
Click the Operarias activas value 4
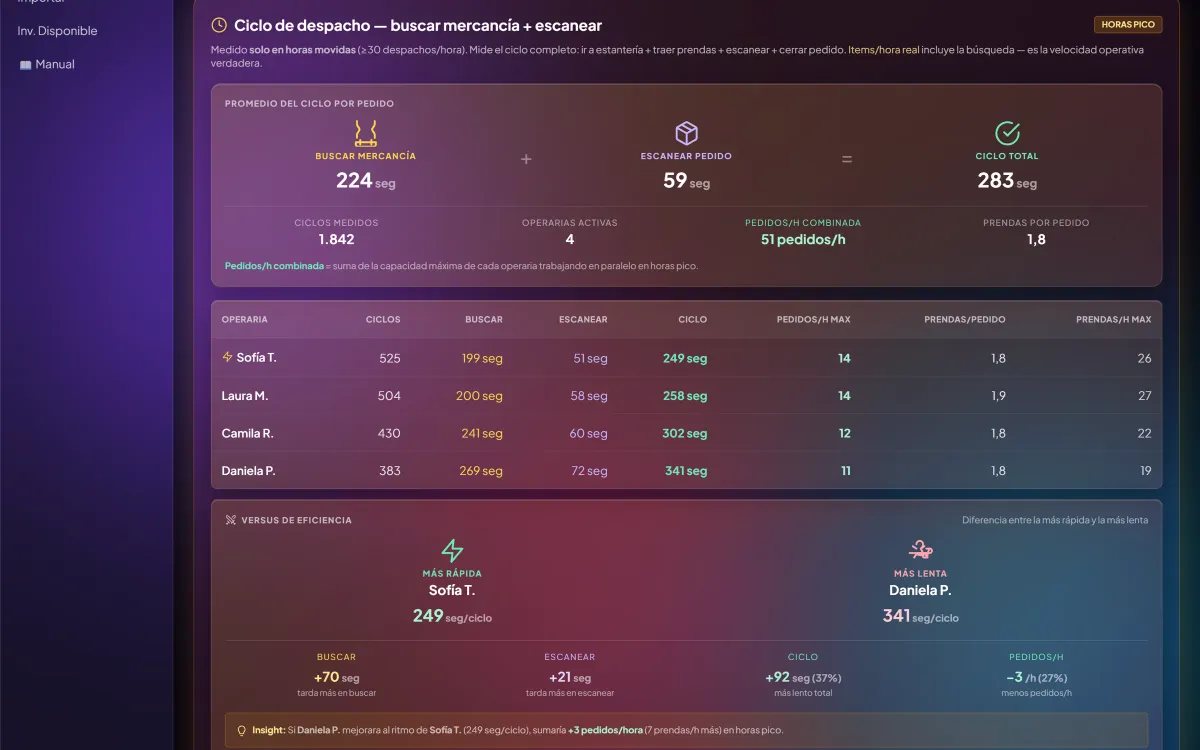[x=570, y=240]
